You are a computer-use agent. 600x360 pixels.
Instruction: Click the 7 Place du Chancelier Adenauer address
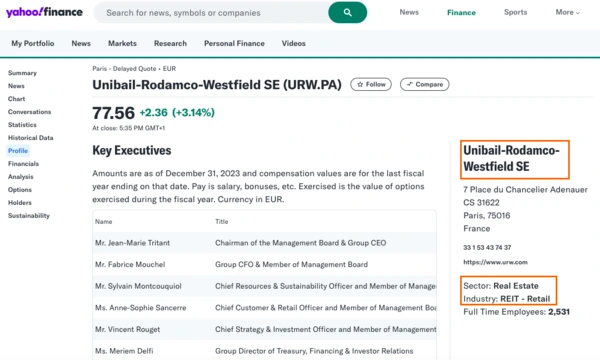point(525,190)
